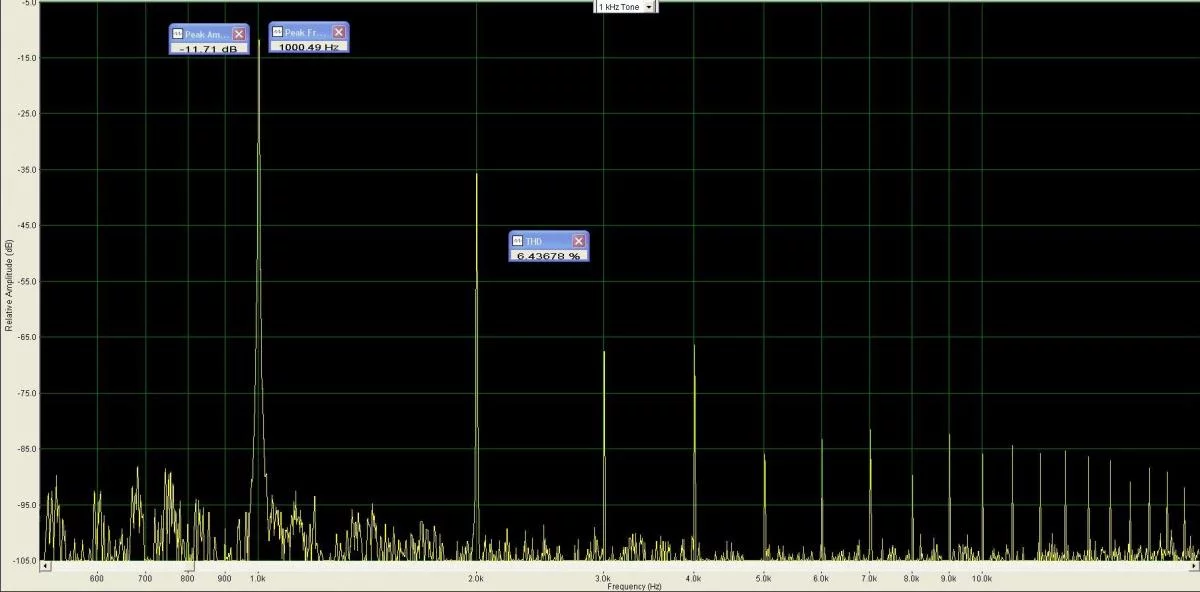Click the THD window's title icon
The width and height of the screenshot is (1200, 592).
518,241
